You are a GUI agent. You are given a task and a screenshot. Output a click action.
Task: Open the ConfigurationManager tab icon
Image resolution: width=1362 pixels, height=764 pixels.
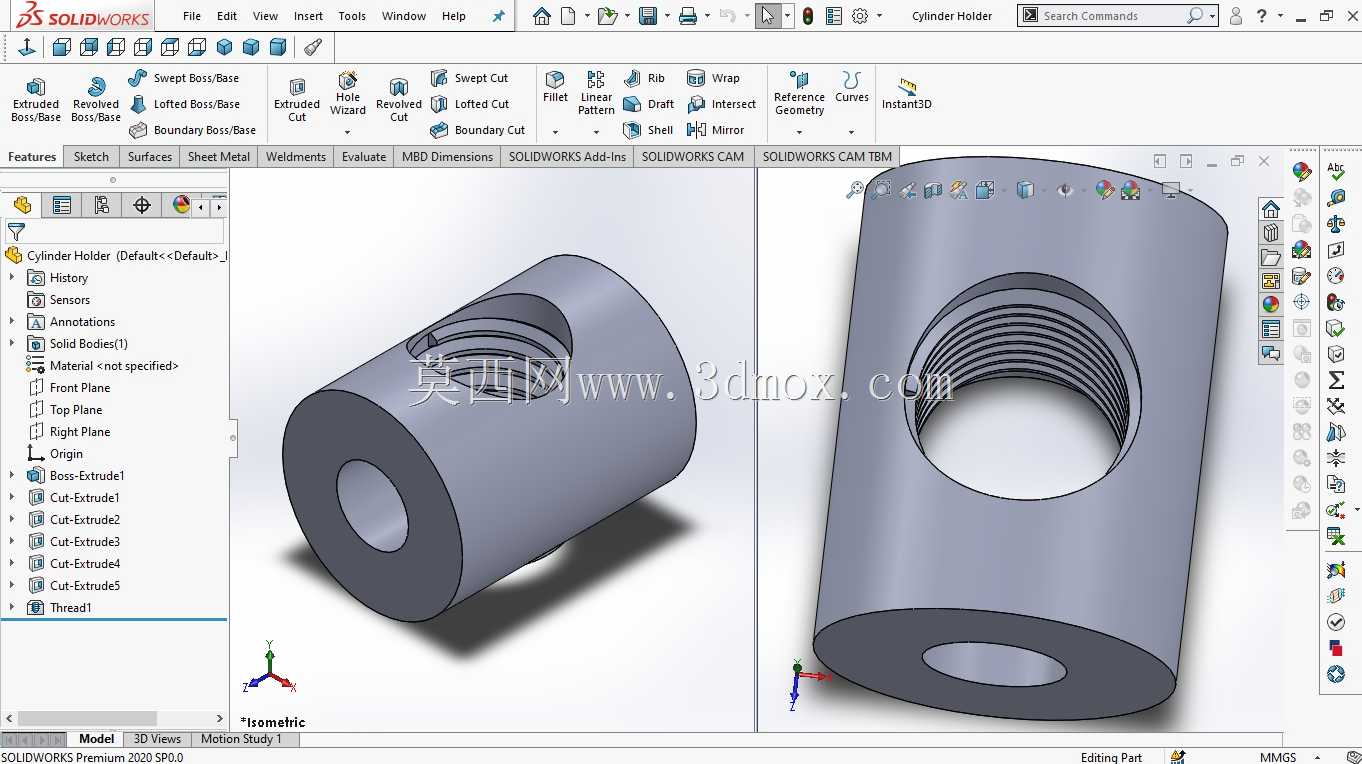pyautogui.click(x=102, y=205)
